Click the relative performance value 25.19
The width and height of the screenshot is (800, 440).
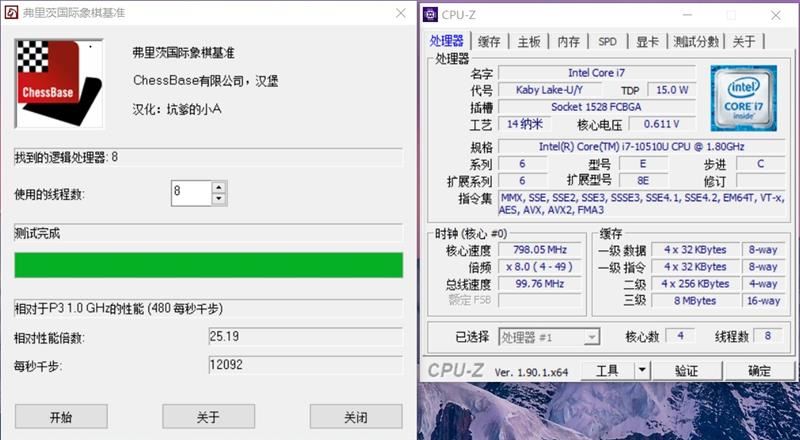(x=306, y=337)
